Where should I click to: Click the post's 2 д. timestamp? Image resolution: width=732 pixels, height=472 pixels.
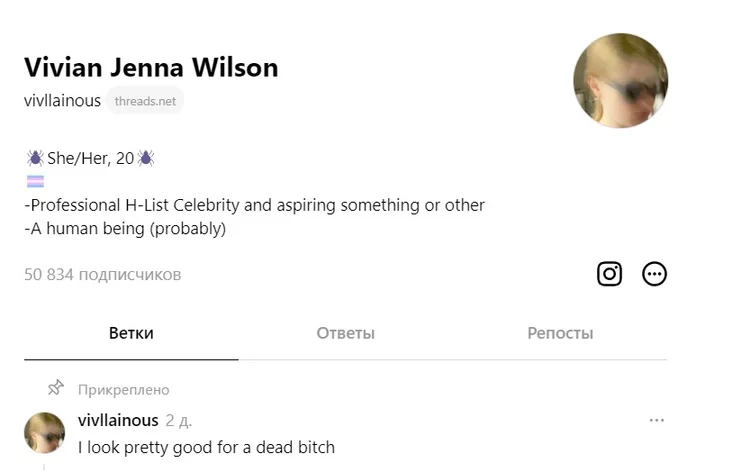coord(180,420)
